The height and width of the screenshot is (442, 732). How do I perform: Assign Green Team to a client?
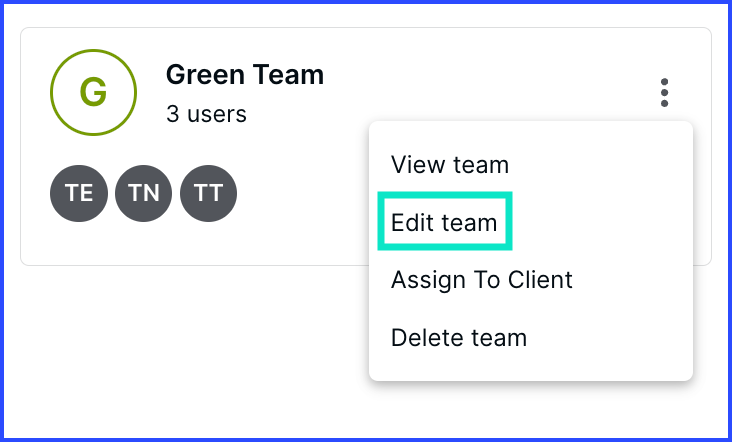pos(481,280)
